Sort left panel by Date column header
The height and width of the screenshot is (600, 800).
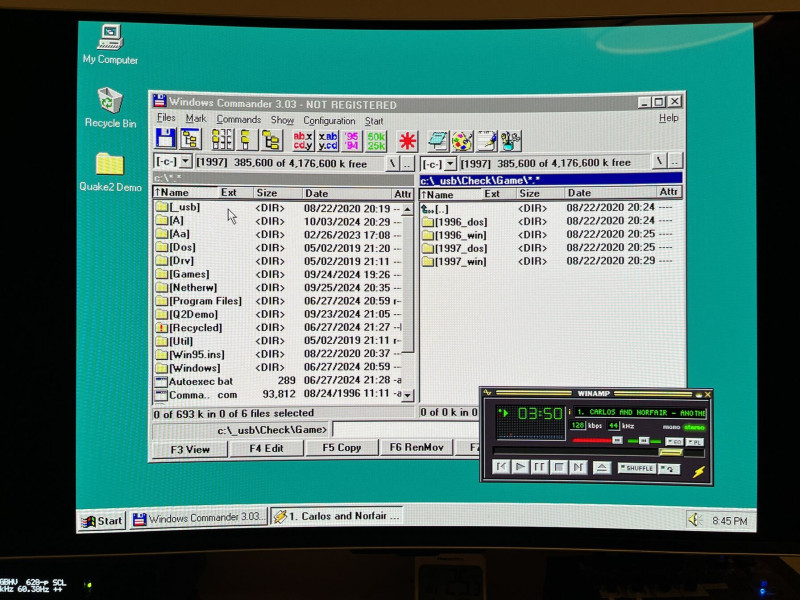coord(345,194)
